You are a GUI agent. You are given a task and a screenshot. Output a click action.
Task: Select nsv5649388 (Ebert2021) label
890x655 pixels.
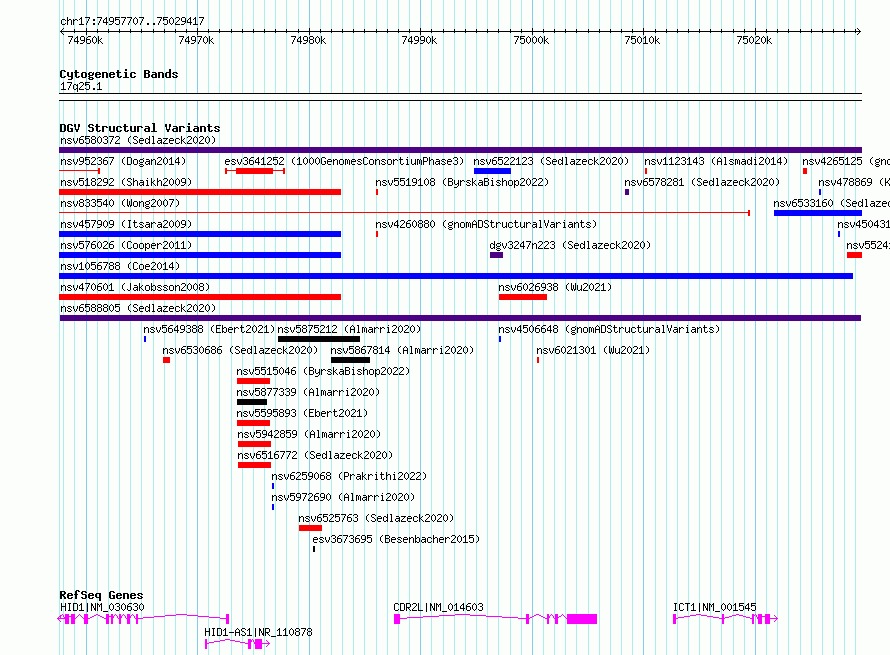pos(209,329)
